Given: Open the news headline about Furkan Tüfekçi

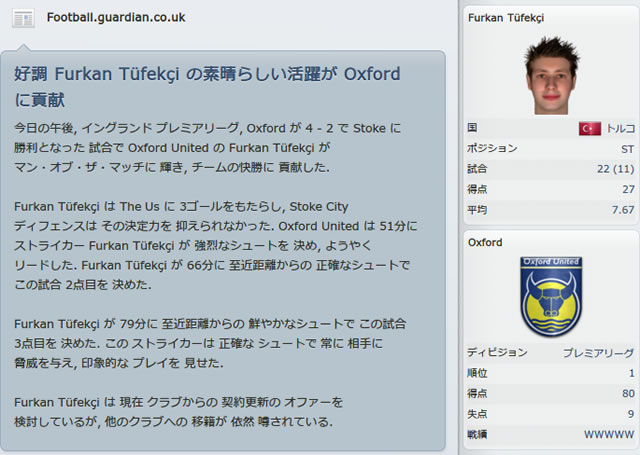Looking at the screenshot, I should tap(207, 87).
